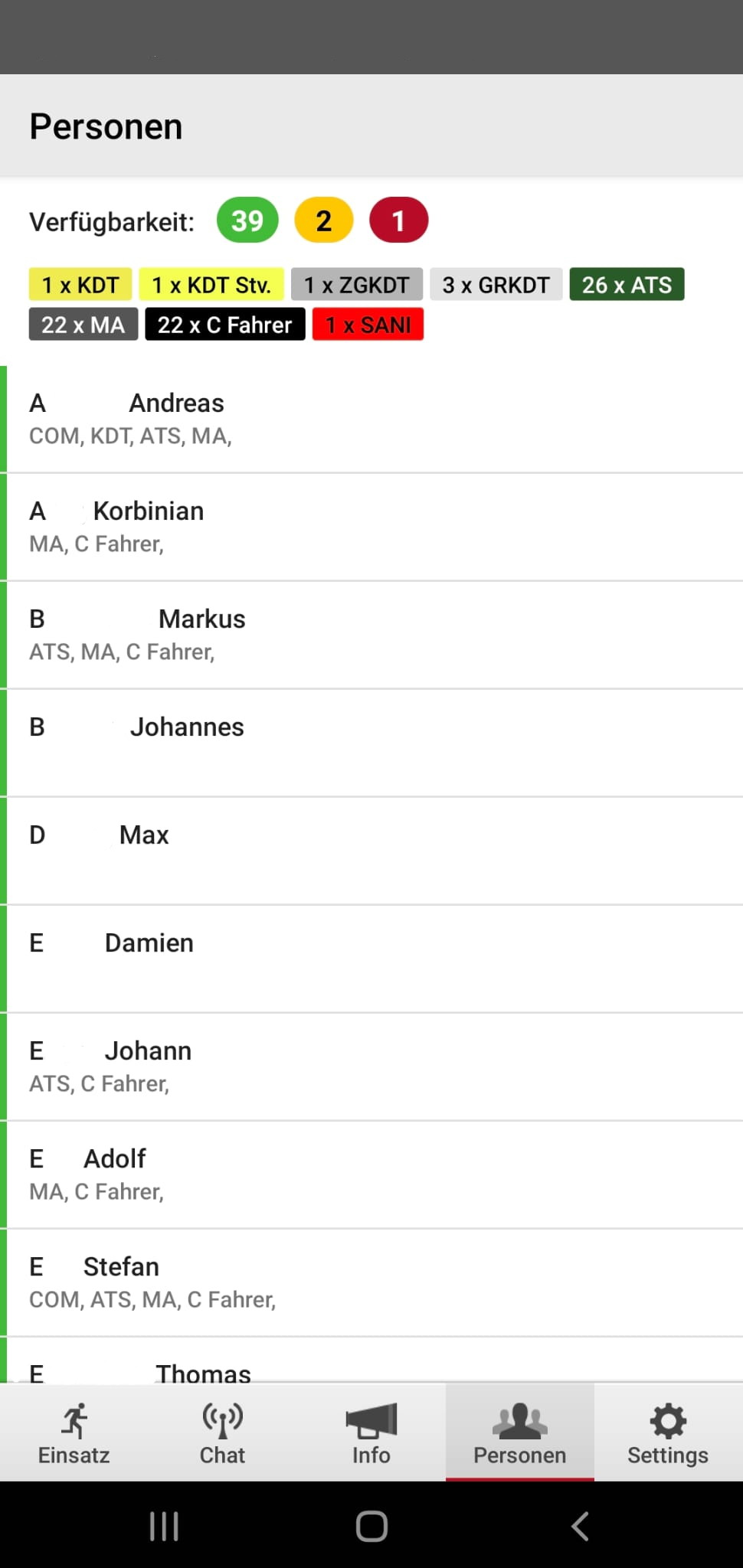This screenshot has height=1568, width=743.
Task: Filter by green 39 available badge
Action: 247,220
